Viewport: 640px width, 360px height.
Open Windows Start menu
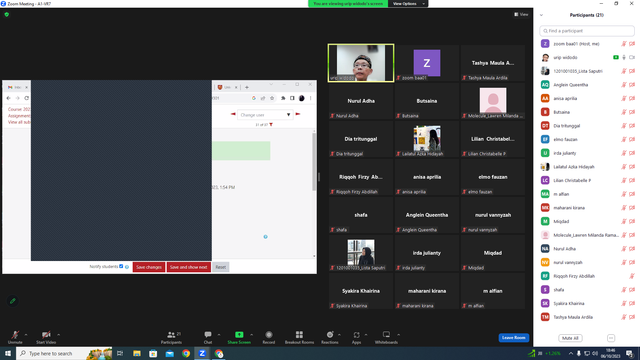tap(8, 353)
